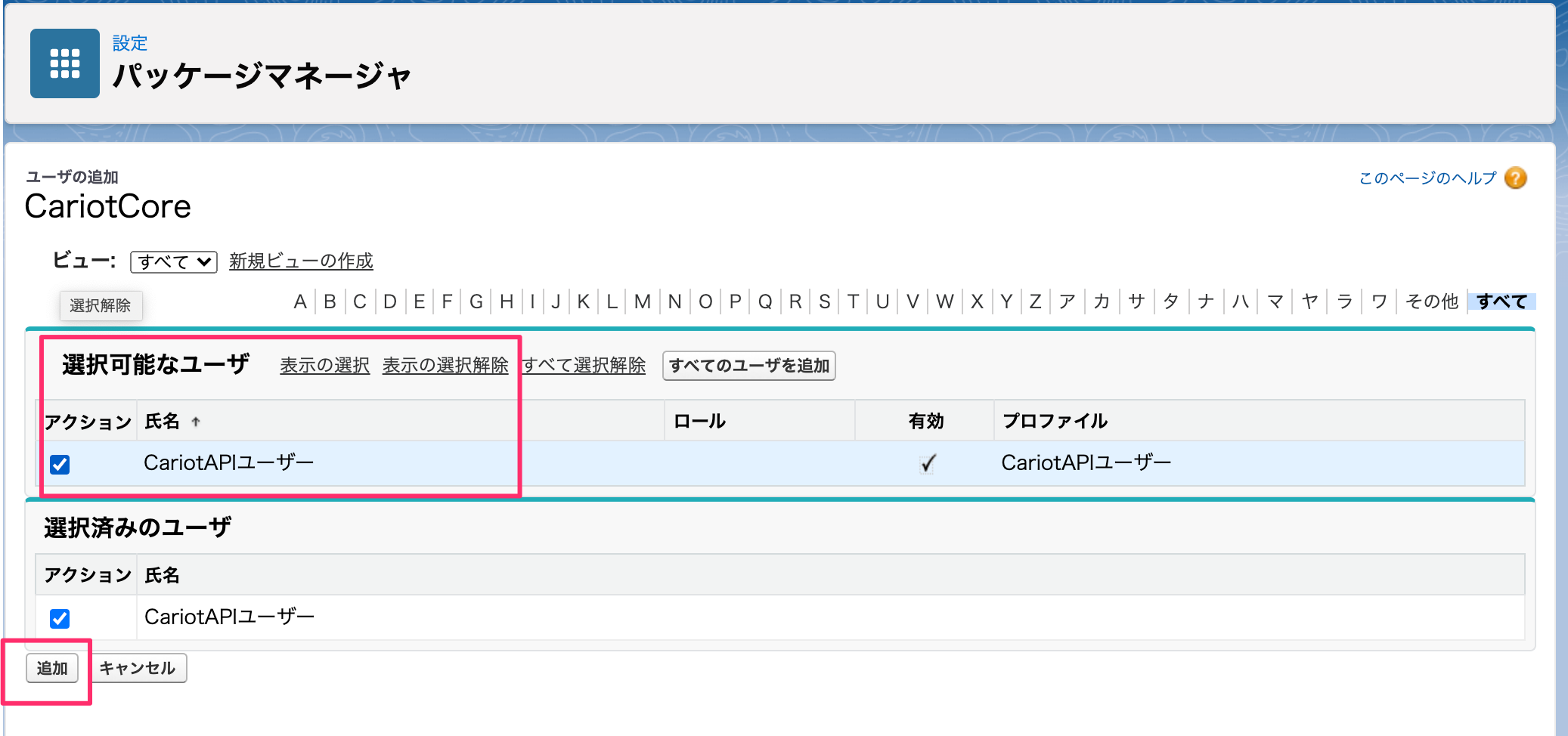The width and height of the screenshot is (1568, 736).
Task: Filter users by letter Z
Action: pyautogui.click(x=1035, y=302)
